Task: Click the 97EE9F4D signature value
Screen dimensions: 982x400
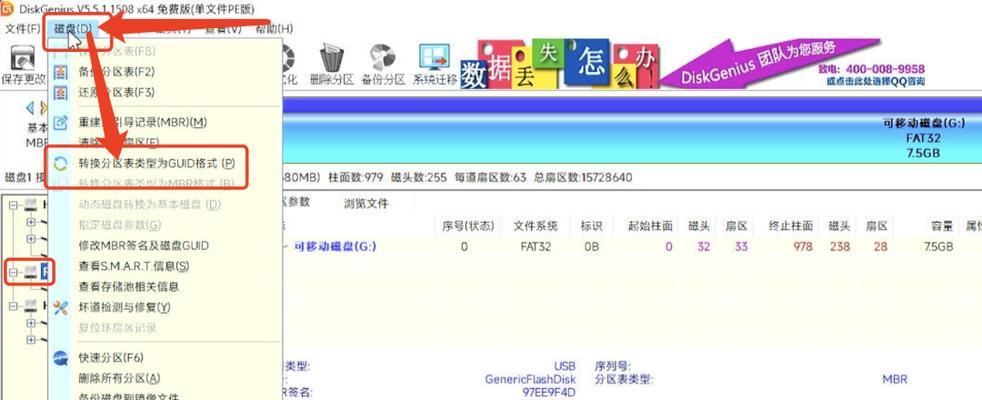Action: [549, 392]
